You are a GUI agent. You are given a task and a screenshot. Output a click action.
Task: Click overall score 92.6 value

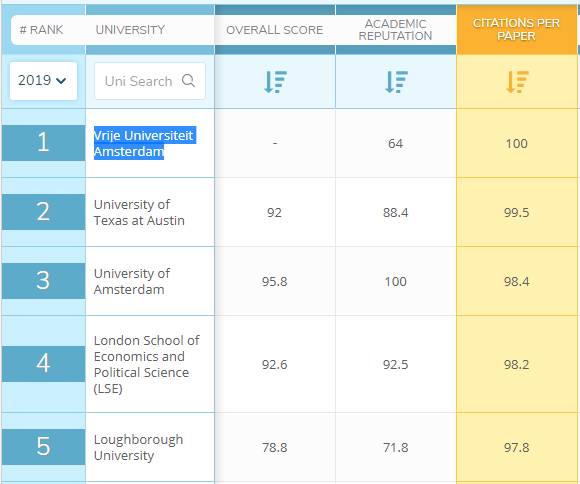[274, 364]
